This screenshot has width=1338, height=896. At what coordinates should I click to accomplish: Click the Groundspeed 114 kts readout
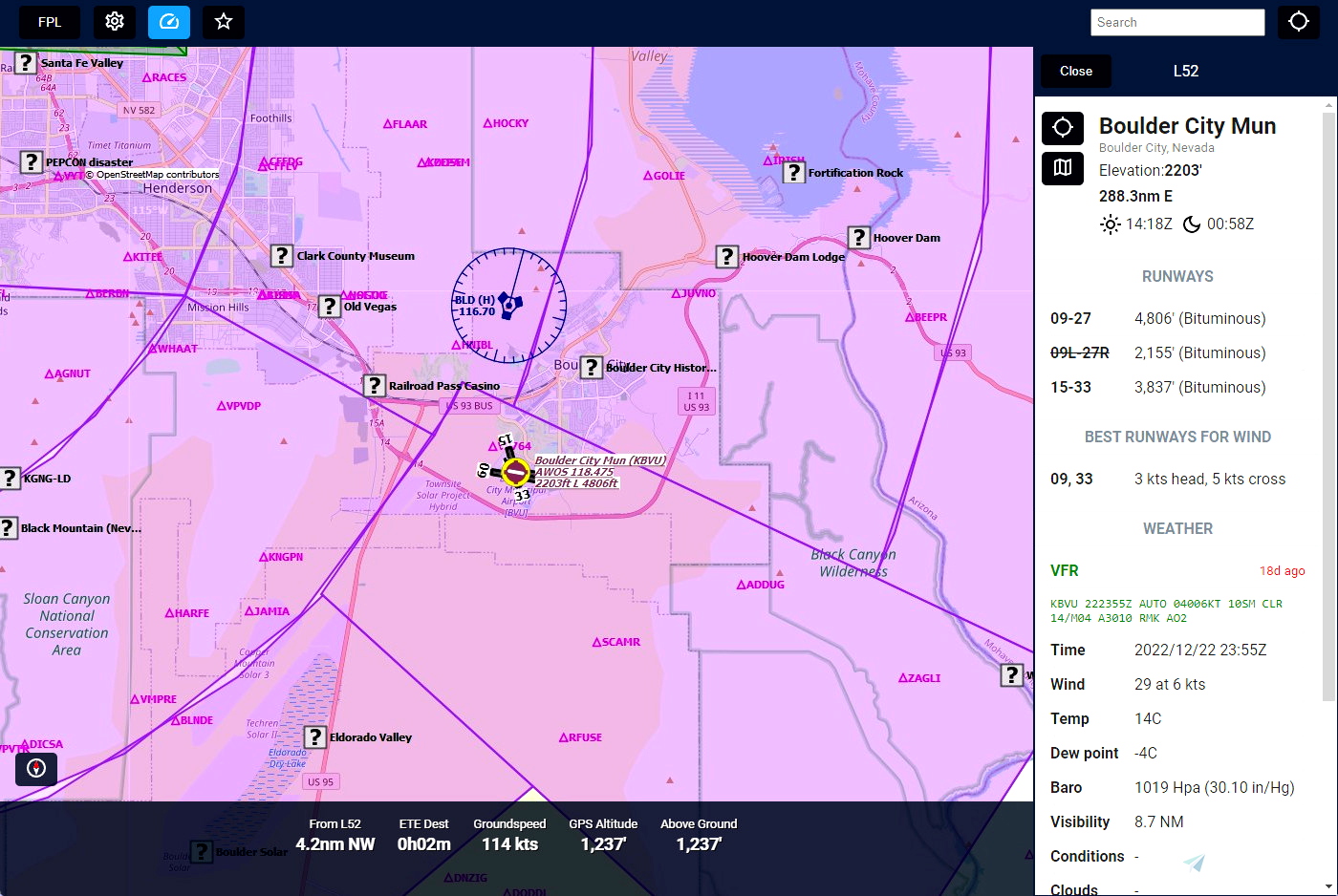(x=509, y=835)
